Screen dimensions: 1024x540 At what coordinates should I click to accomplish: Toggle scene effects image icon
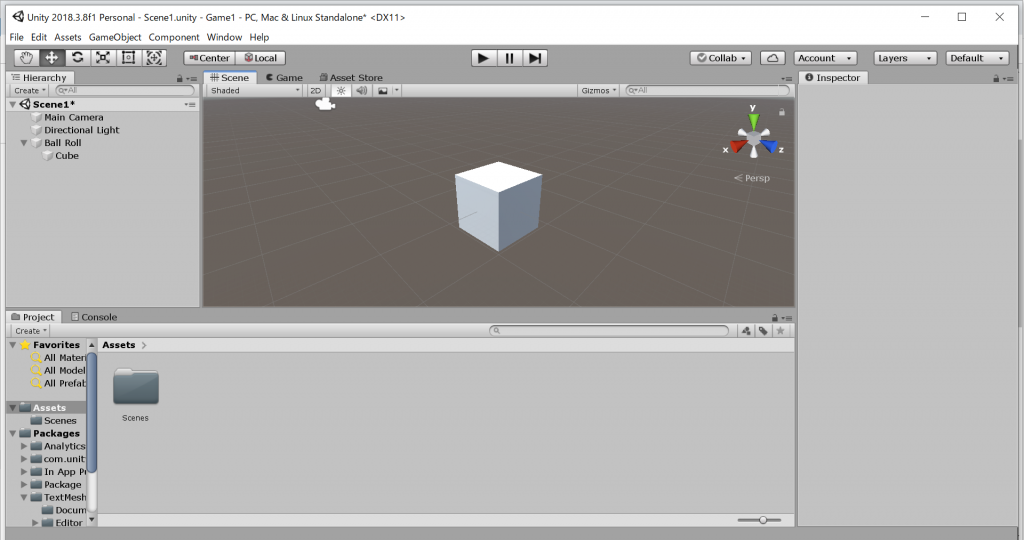pyautogui.click(x=383, y=91)
